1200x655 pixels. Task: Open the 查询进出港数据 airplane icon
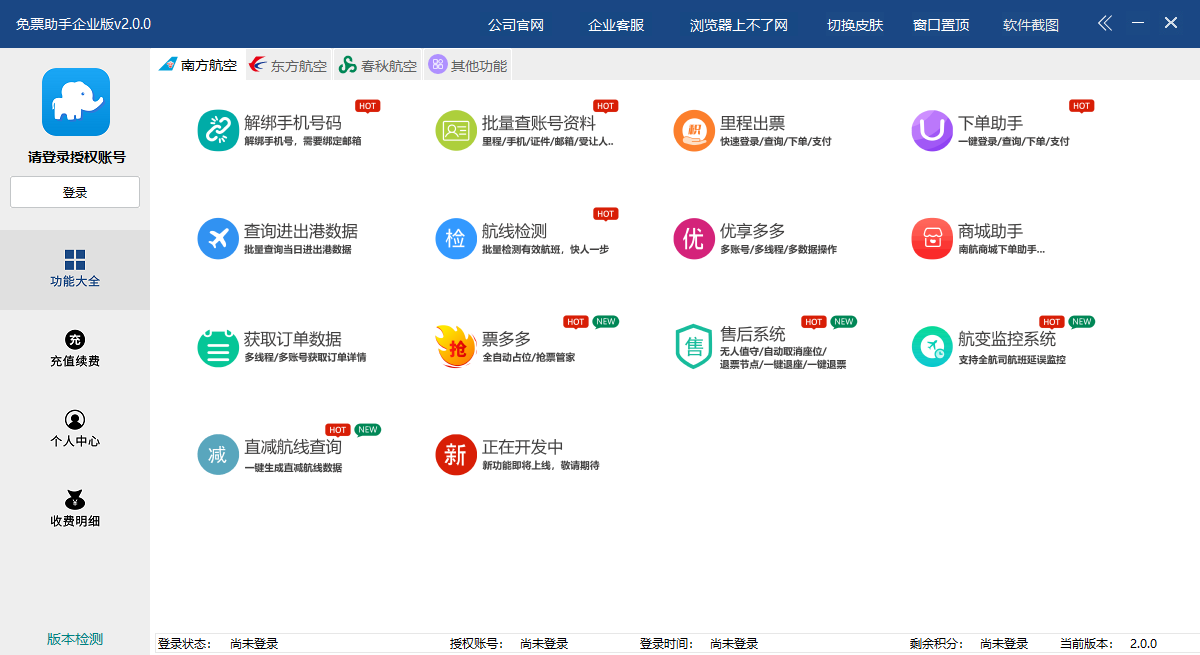217,239
